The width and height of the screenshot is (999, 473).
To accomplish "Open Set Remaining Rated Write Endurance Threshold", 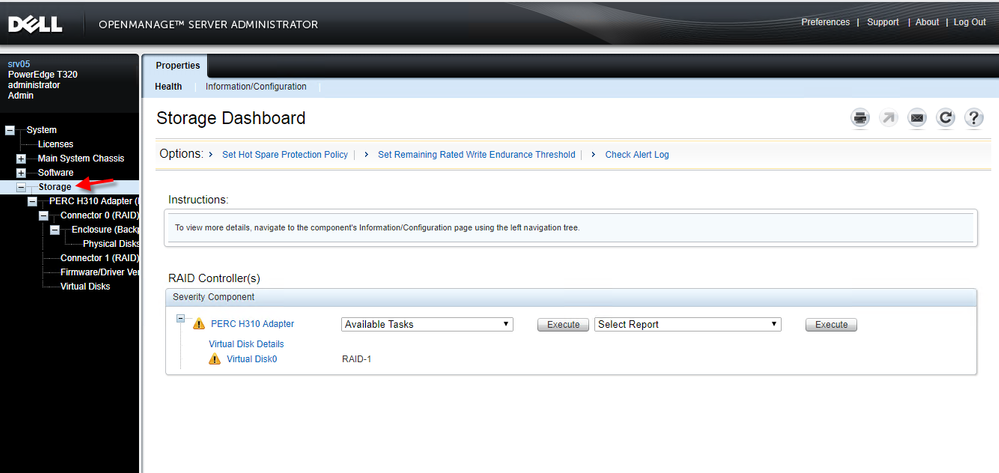I will pyautogui.click(x=477, y=155).
